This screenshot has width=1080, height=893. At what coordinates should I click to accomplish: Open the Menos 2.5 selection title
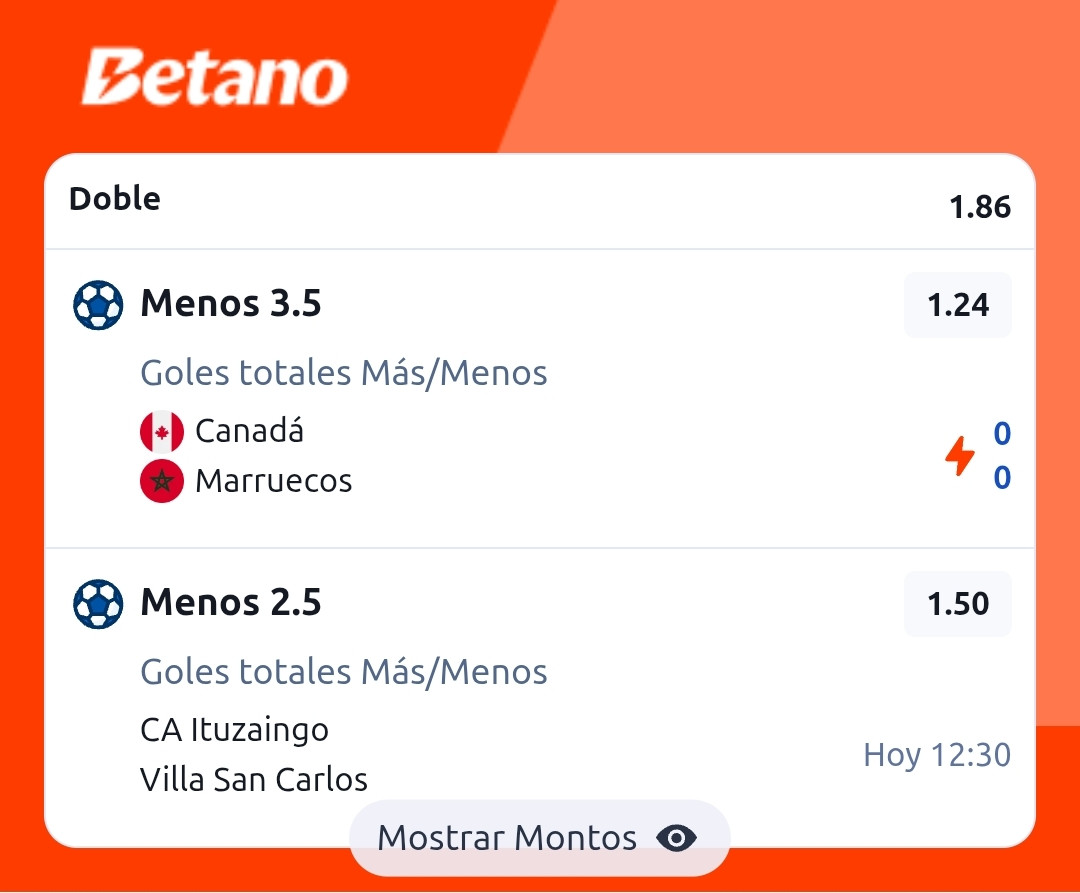(x=231, y=602)
